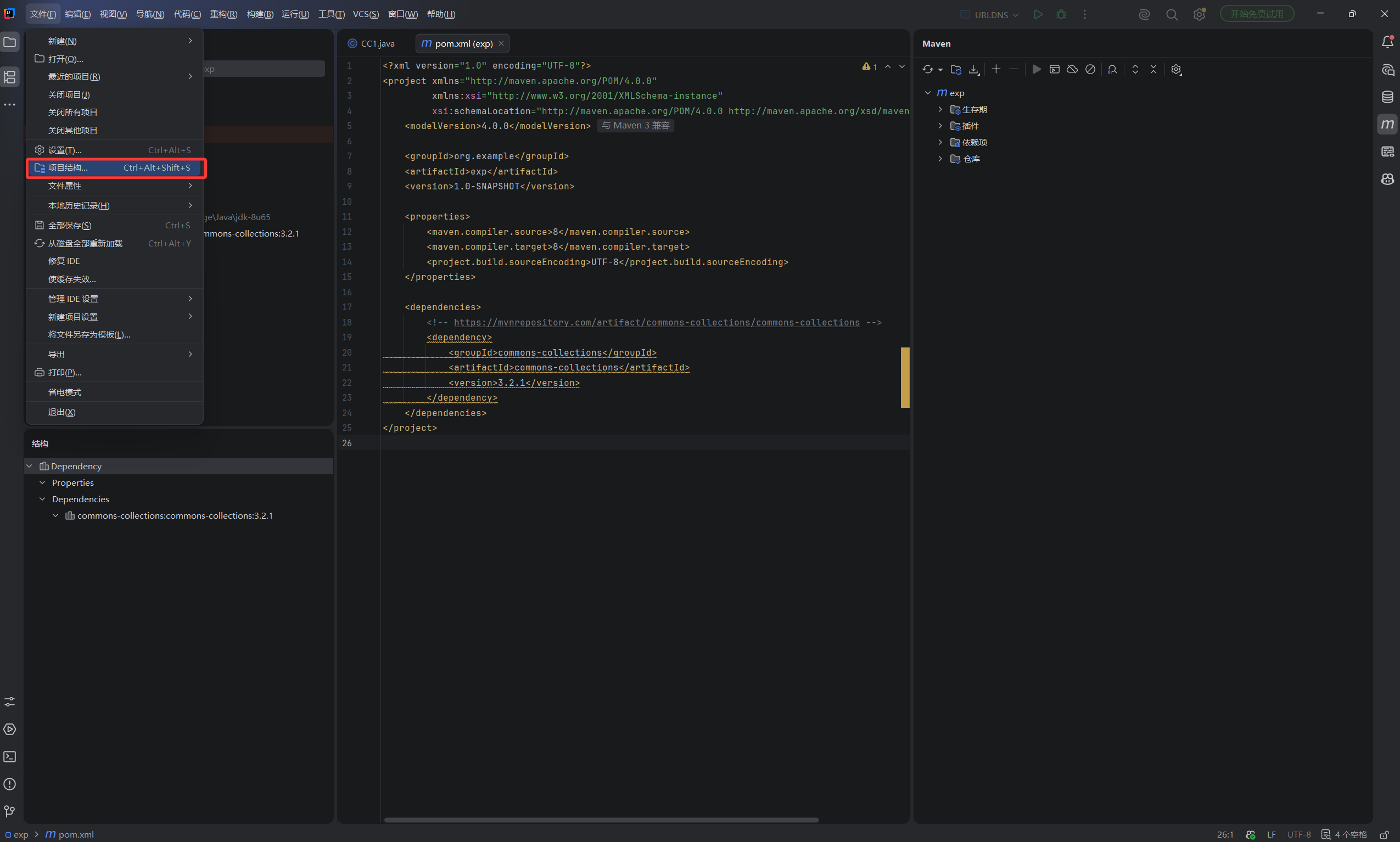
Task: Click 使缓存失效... menu item
Action: coord(115,279)
